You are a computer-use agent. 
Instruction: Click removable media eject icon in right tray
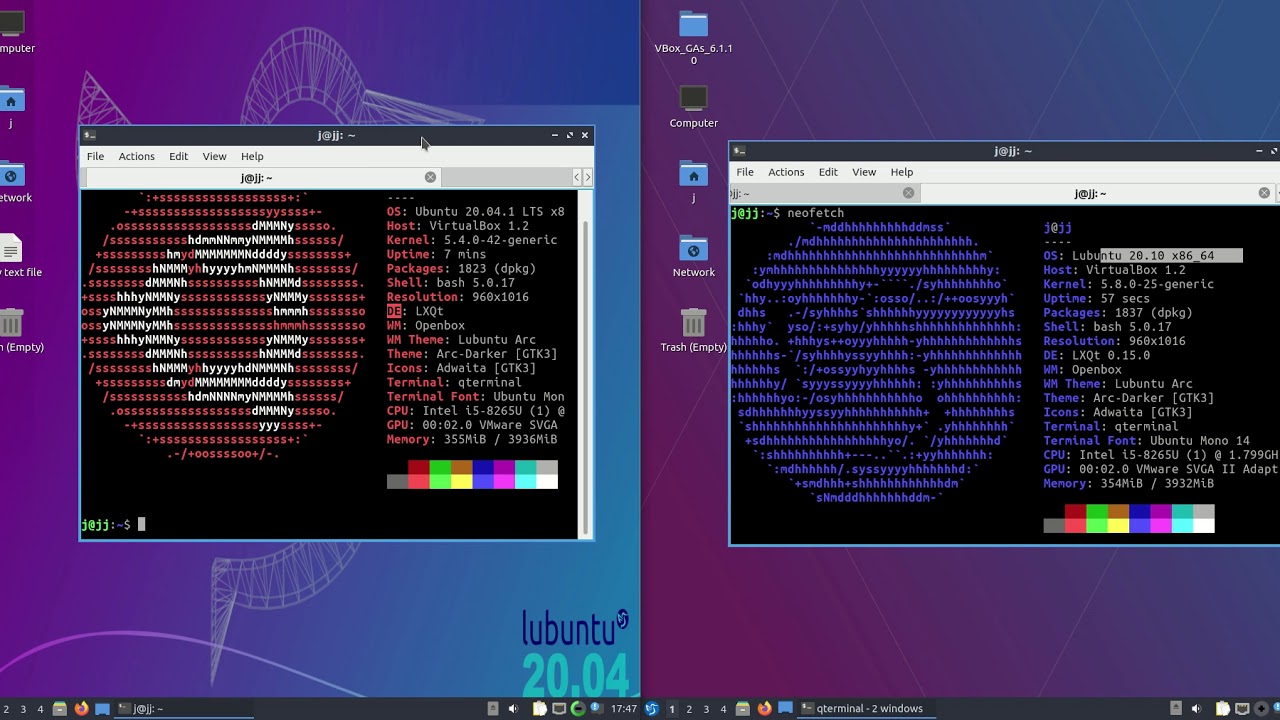click(1176, 708)
